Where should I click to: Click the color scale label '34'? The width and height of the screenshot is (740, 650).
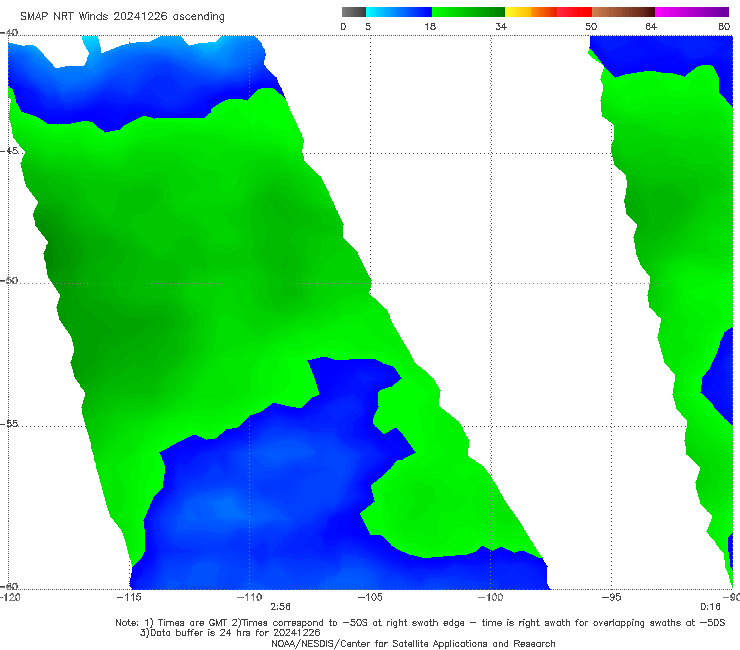(x=501, y=26)
